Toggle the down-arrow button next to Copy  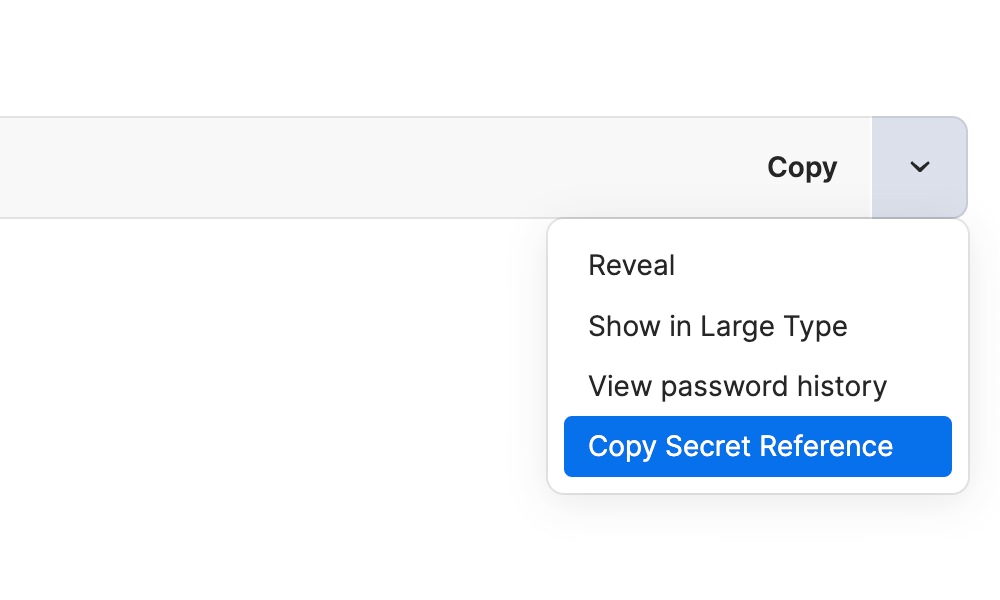(x=919, y=167)
